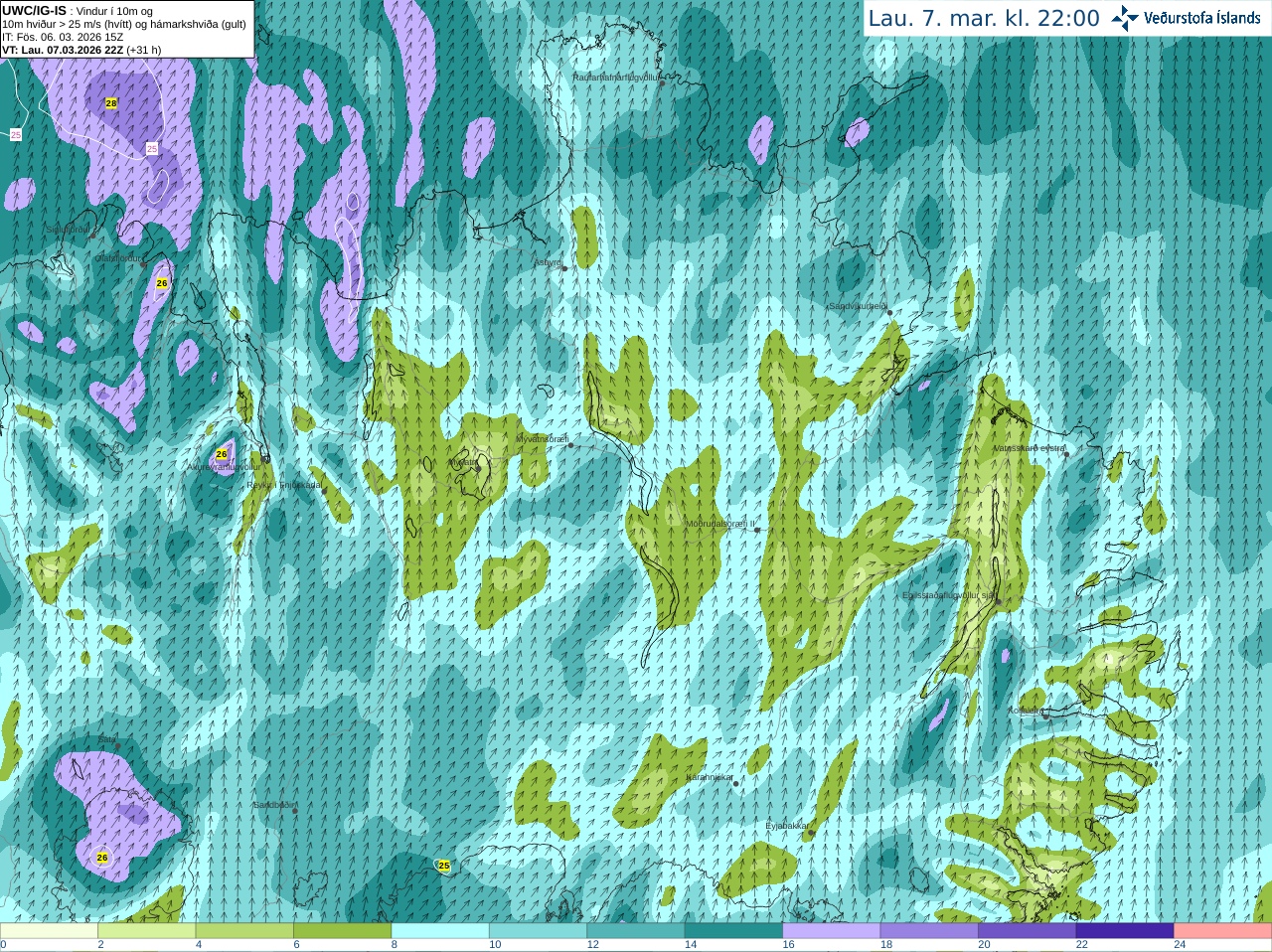Click the 12–14 m/s teal legend swatch
The image size is (1272, 952).
[x=636, y=931]
